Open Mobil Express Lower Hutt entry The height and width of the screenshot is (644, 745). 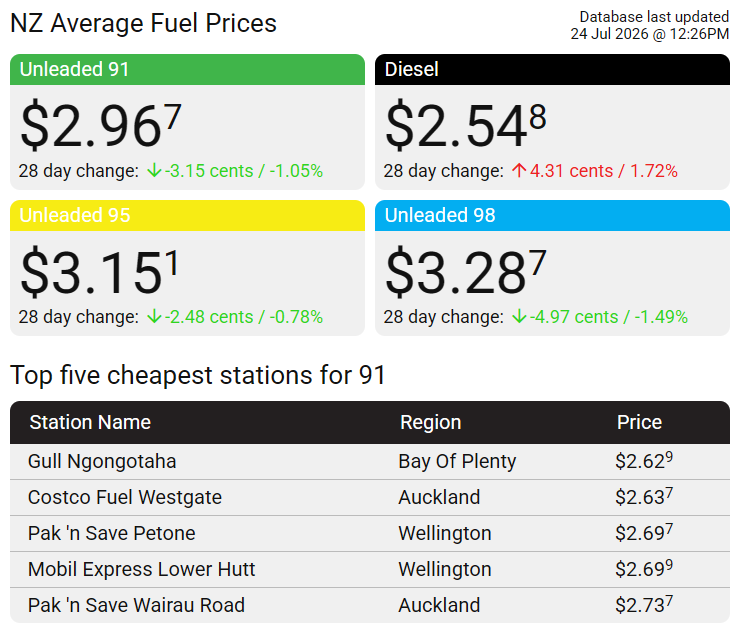[370, 569]
